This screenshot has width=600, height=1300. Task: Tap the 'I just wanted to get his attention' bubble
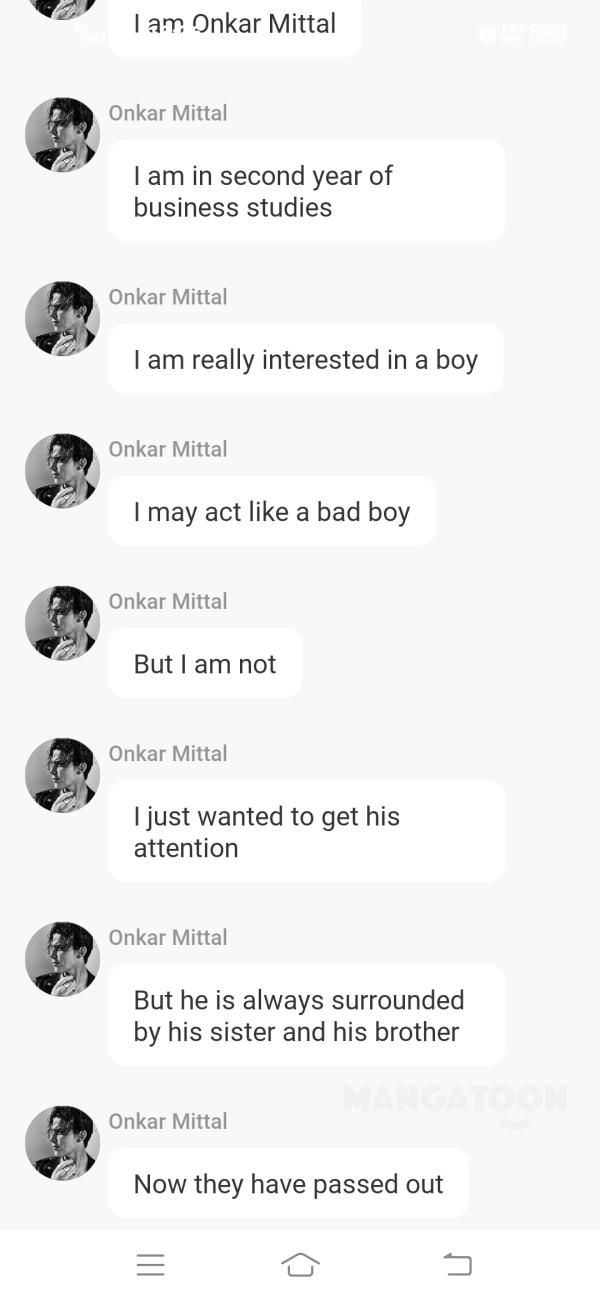point(306,830)
